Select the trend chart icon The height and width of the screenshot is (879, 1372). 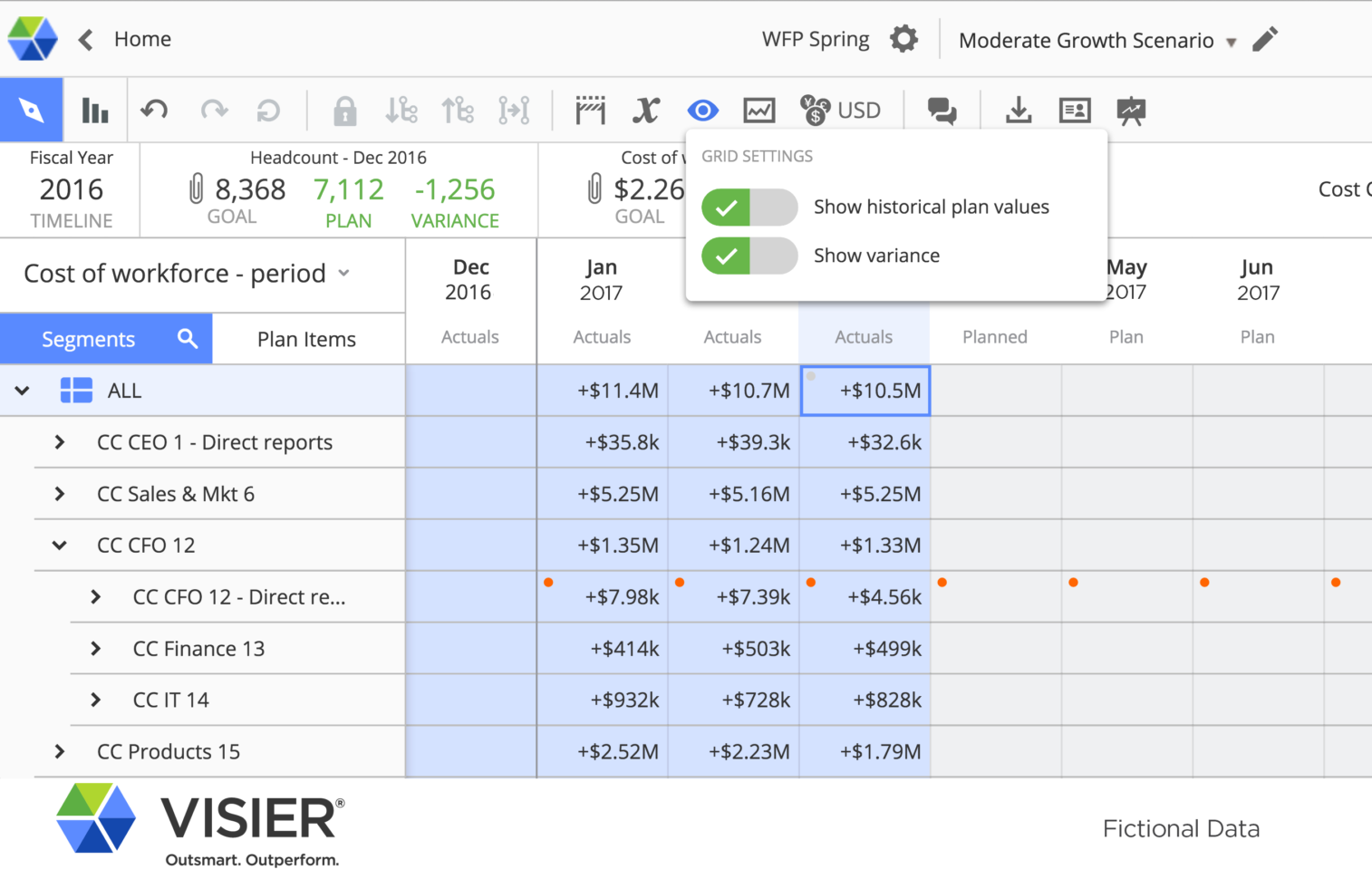pyautogui.click(x=758, y=110)
